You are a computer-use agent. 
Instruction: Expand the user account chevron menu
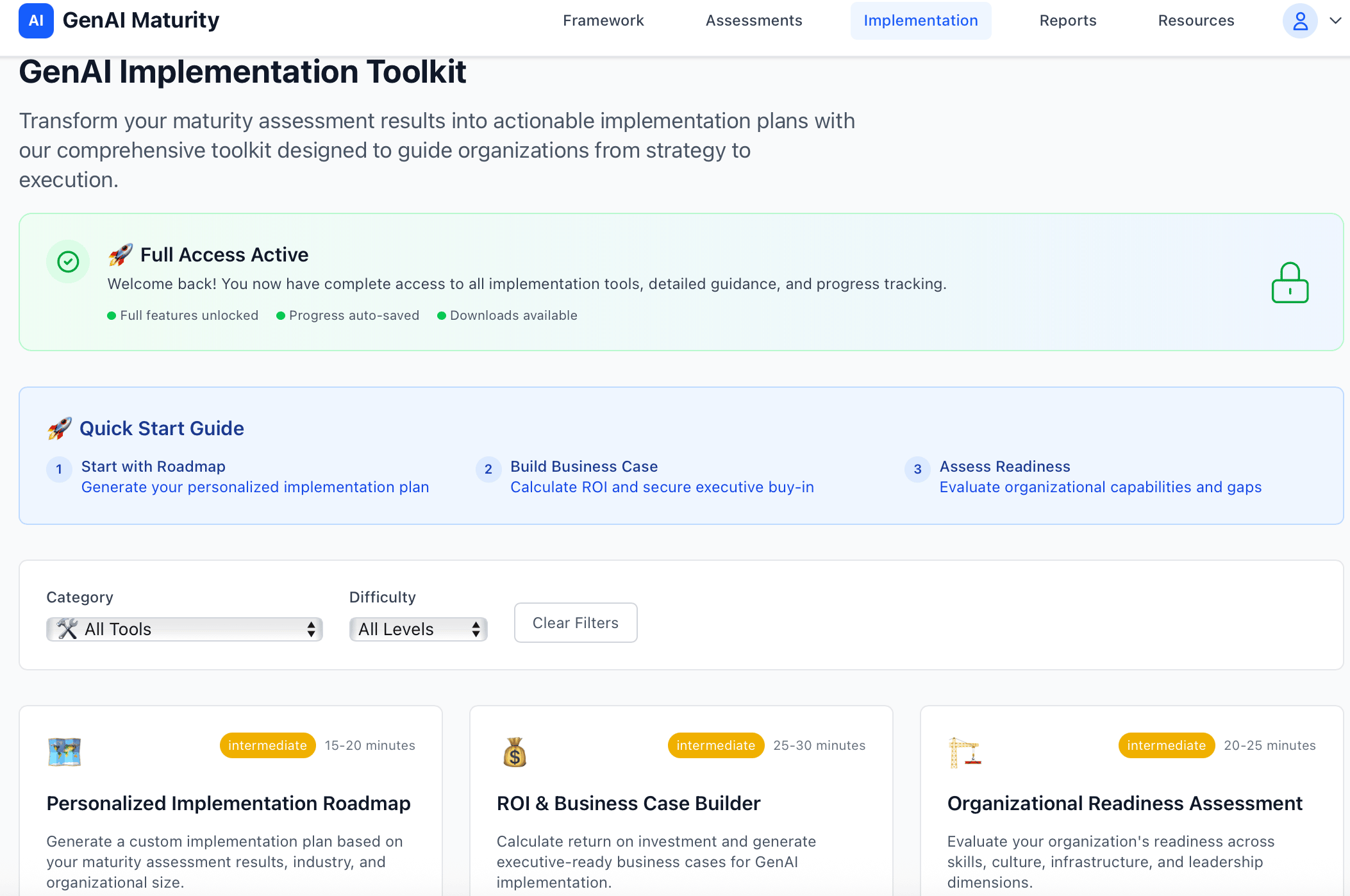1335,21
